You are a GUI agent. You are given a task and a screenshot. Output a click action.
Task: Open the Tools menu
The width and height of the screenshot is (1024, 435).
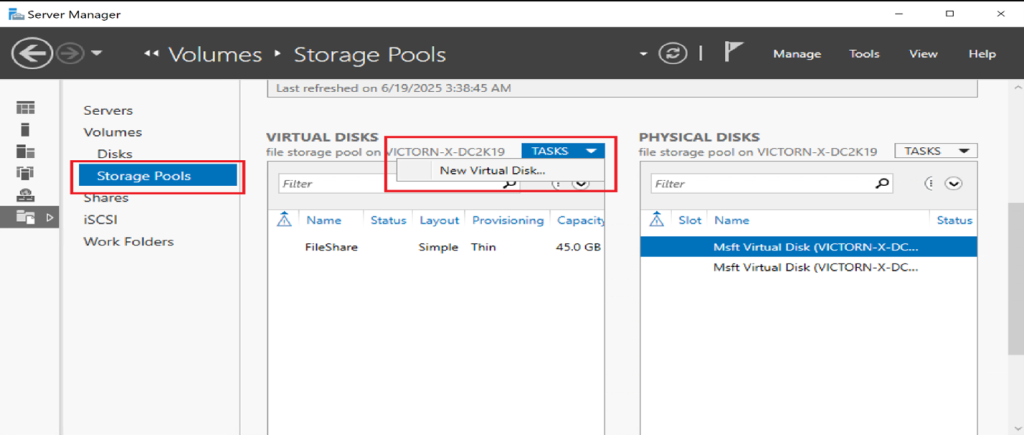pos(864,54)
